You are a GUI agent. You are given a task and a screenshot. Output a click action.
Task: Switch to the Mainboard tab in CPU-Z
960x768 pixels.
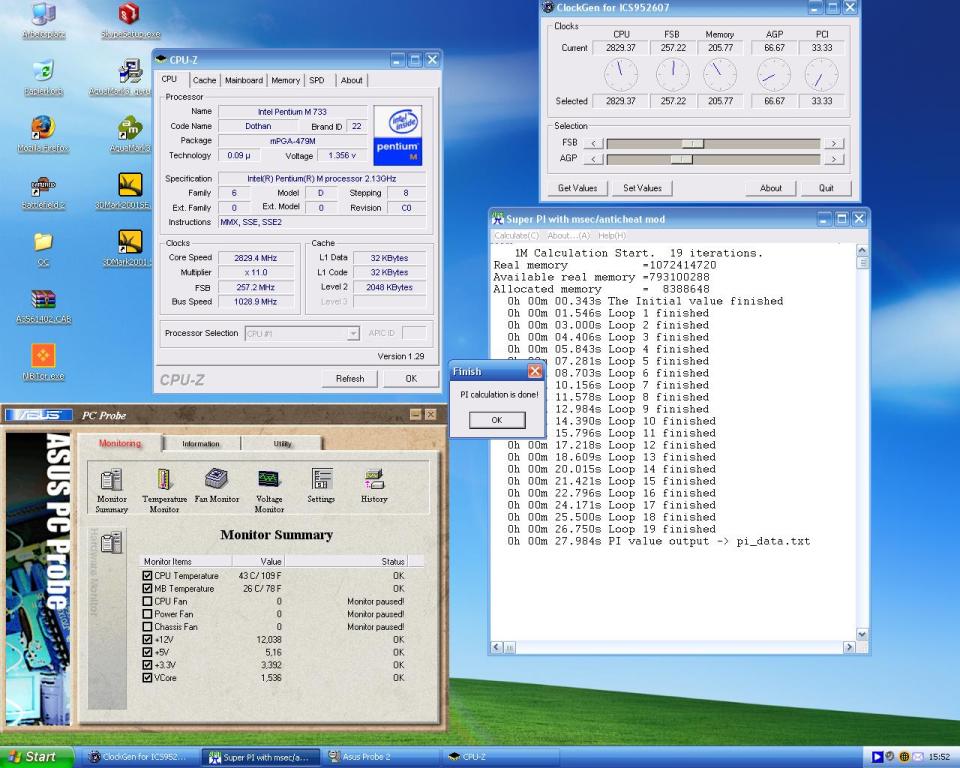click(243, 80)
